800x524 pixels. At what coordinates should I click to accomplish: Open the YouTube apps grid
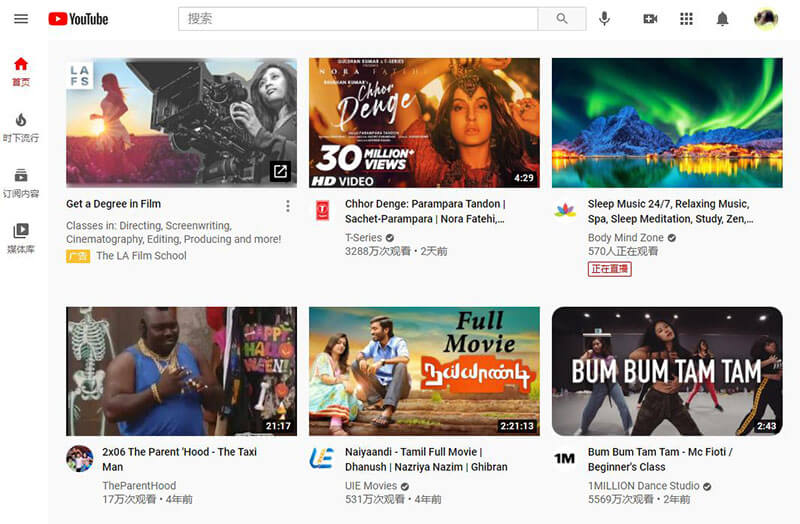tap(686, 19)
